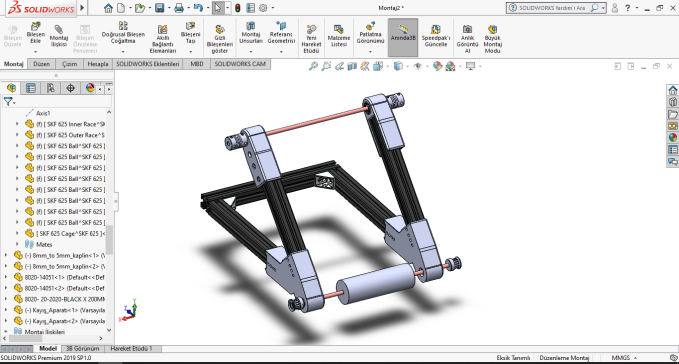Screen dimensions: 679x364
Task: Open Referans Geometrisi tool
Action: coord(281,33)
